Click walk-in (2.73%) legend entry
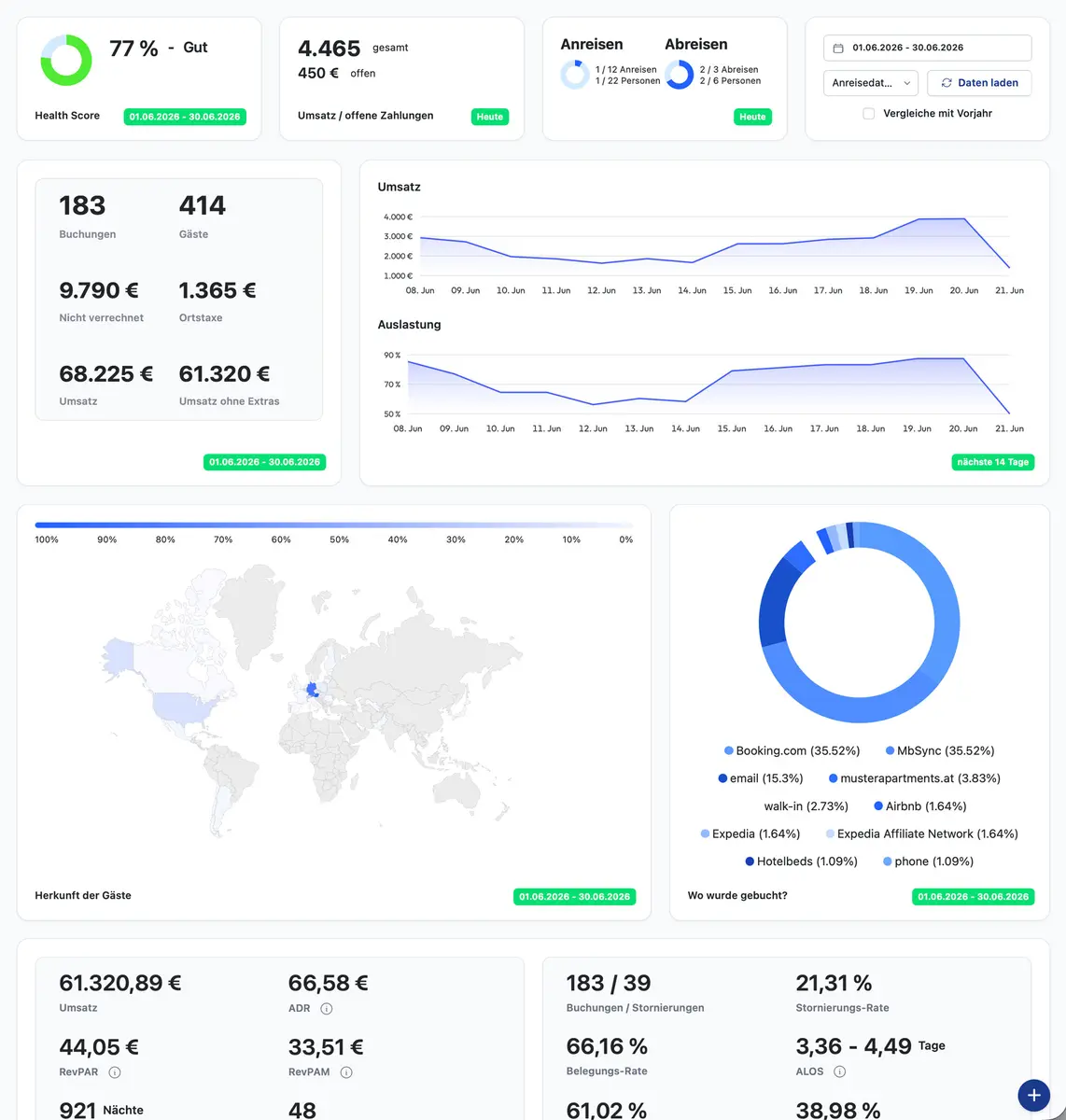 coord(807,806)
